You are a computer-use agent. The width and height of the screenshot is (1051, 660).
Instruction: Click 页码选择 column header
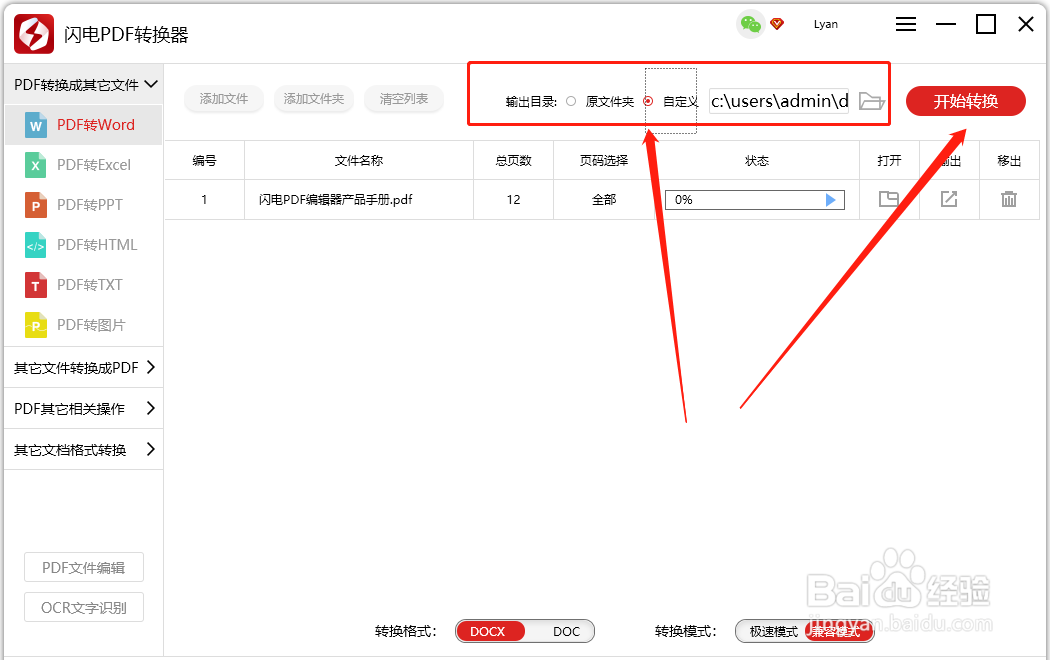(x=604, y=161)
